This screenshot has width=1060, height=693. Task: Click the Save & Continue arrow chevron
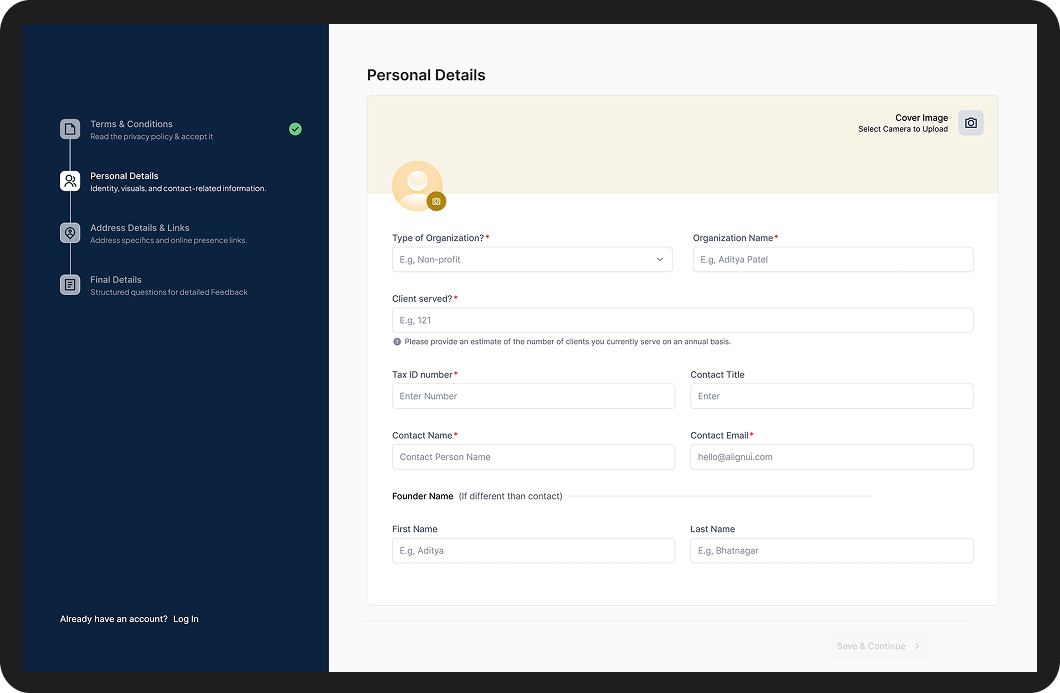tap(917, 646)
